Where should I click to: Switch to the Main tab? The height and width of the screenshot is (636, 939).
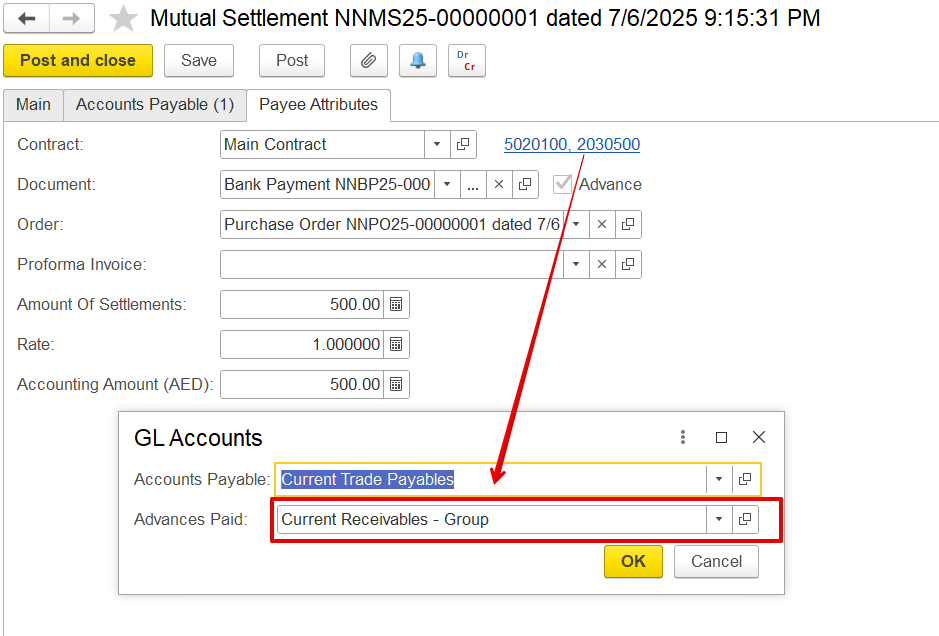33,105
